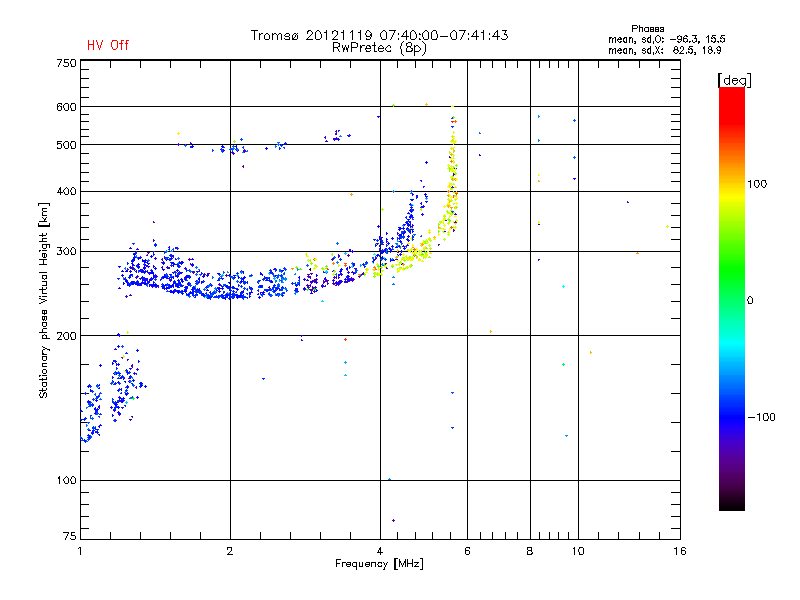This screenshot has height=600, width=800.
Task: Click the x-axis label '1'
Action: point(80,551)
